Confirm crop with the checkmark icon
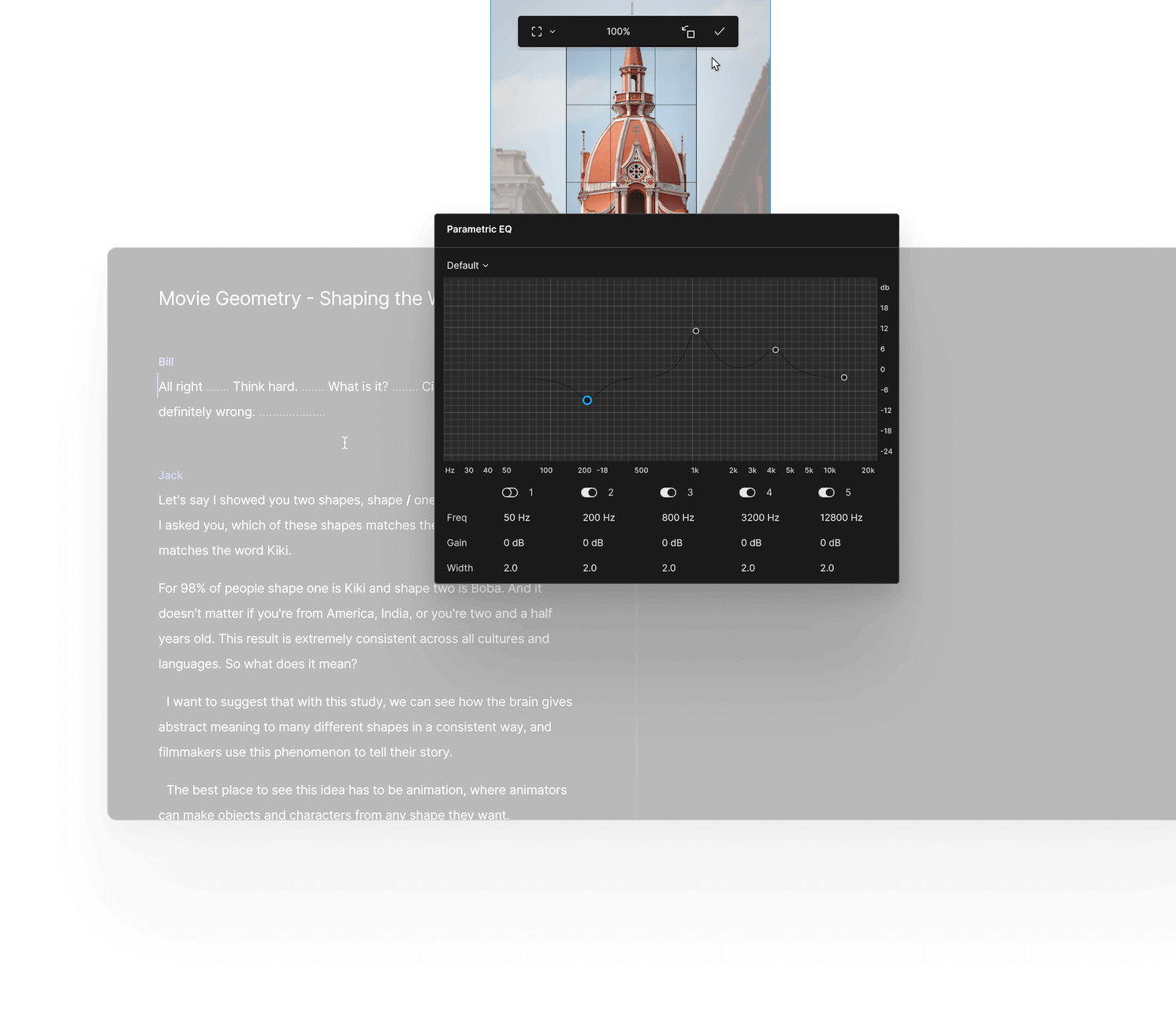The height and width of the screenshot is (1022, 1176). click(720, 32)
